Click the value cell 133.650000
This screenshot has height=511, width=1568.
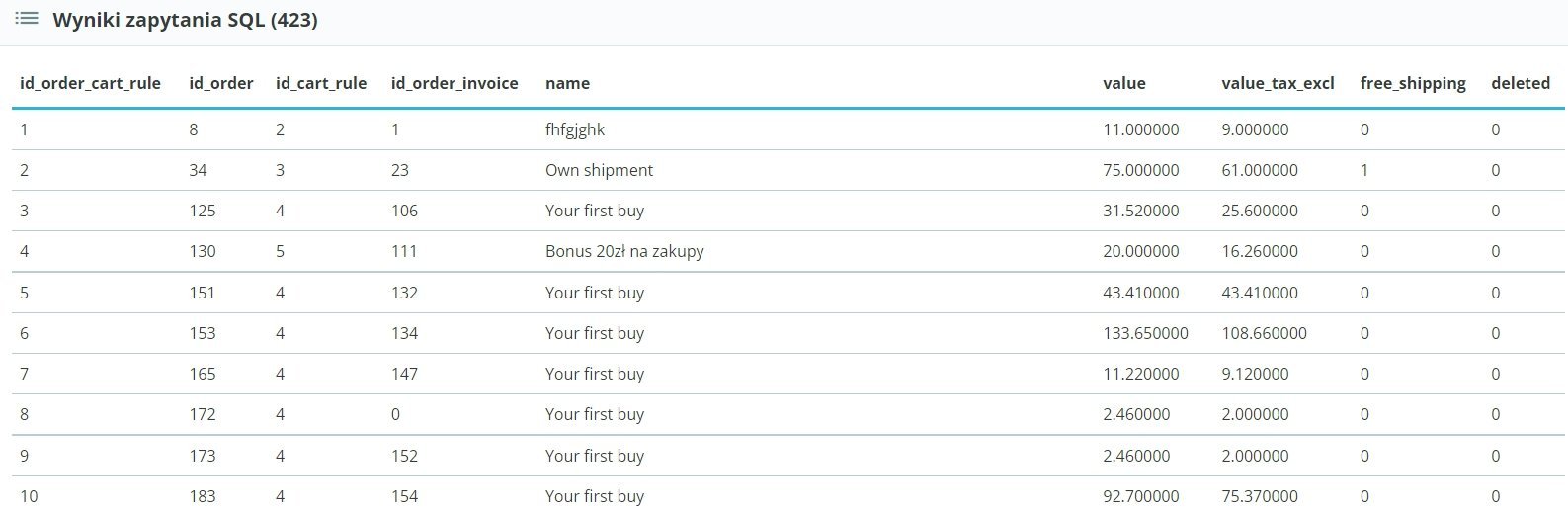coord(1145,333)
